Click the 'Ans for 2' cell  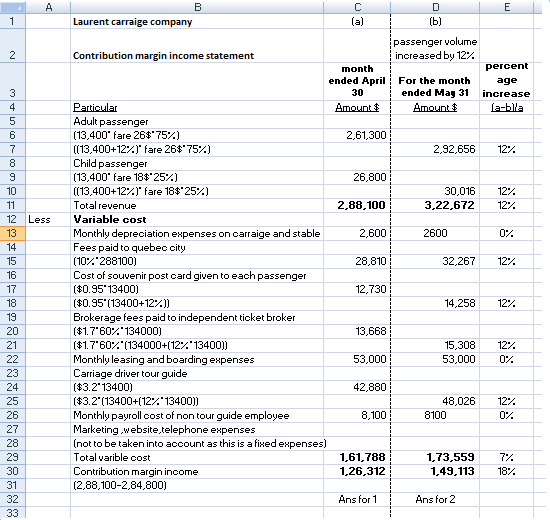click(x=435, y=499)
